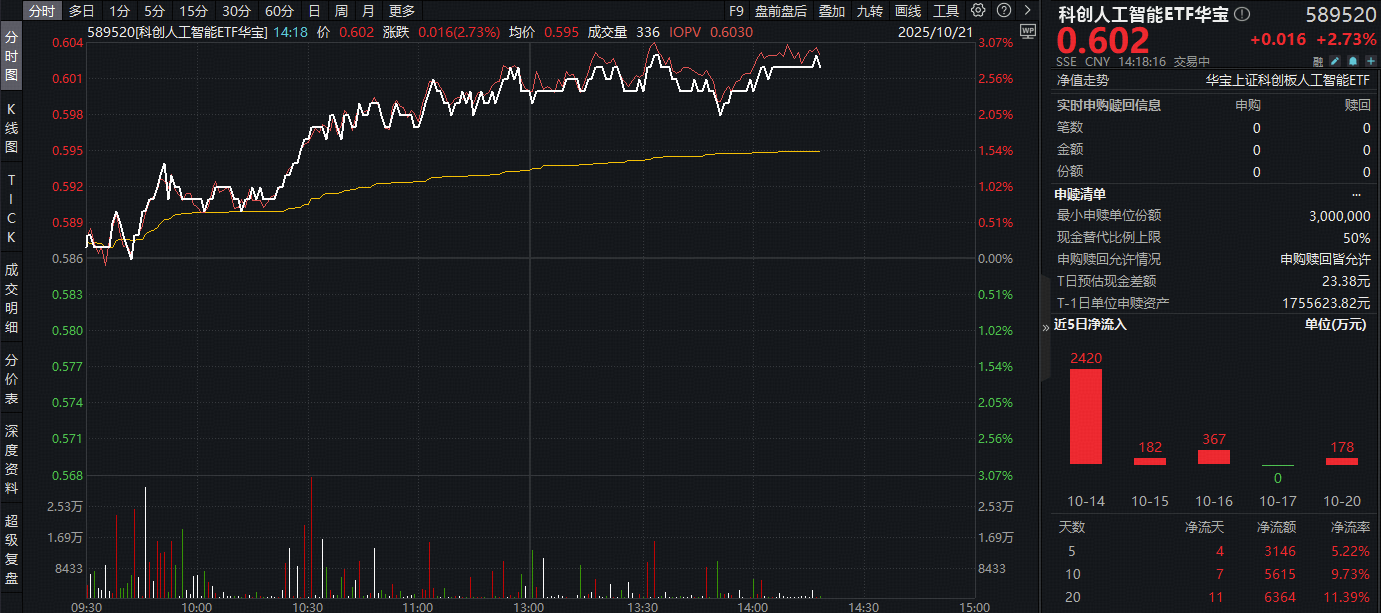
Task: Click the 10-14 net inflow red bar
Action: 1086,416
